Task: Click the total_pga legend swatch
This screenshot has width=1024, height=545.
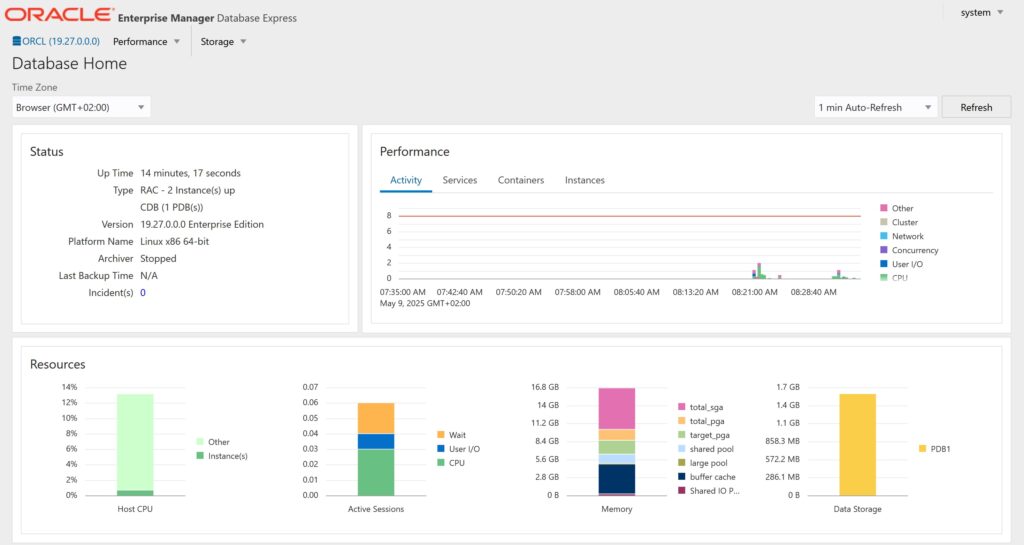Action: coord(682,421)
